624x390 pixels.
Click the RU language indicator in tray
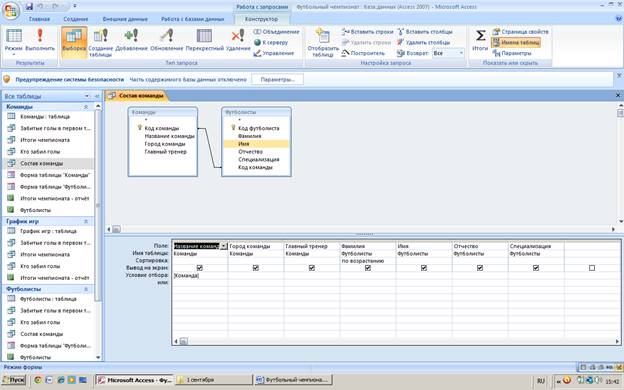pos(541,381)
